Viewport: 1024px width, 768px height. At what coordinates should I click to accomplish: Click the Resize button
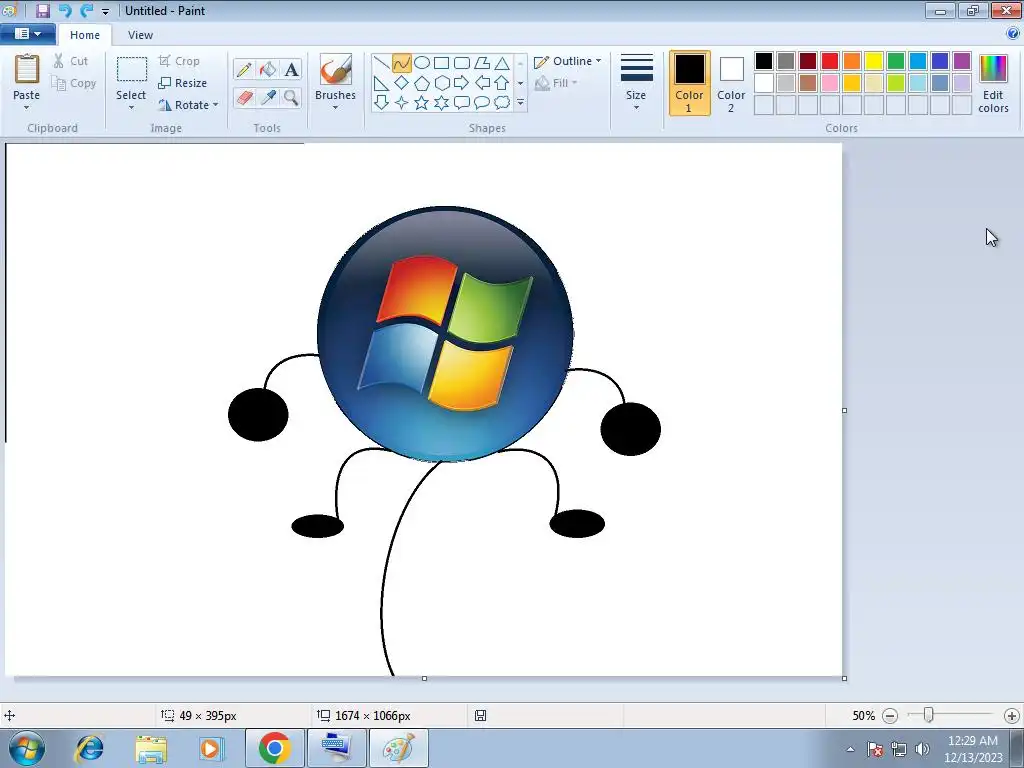tap(183, 84)
